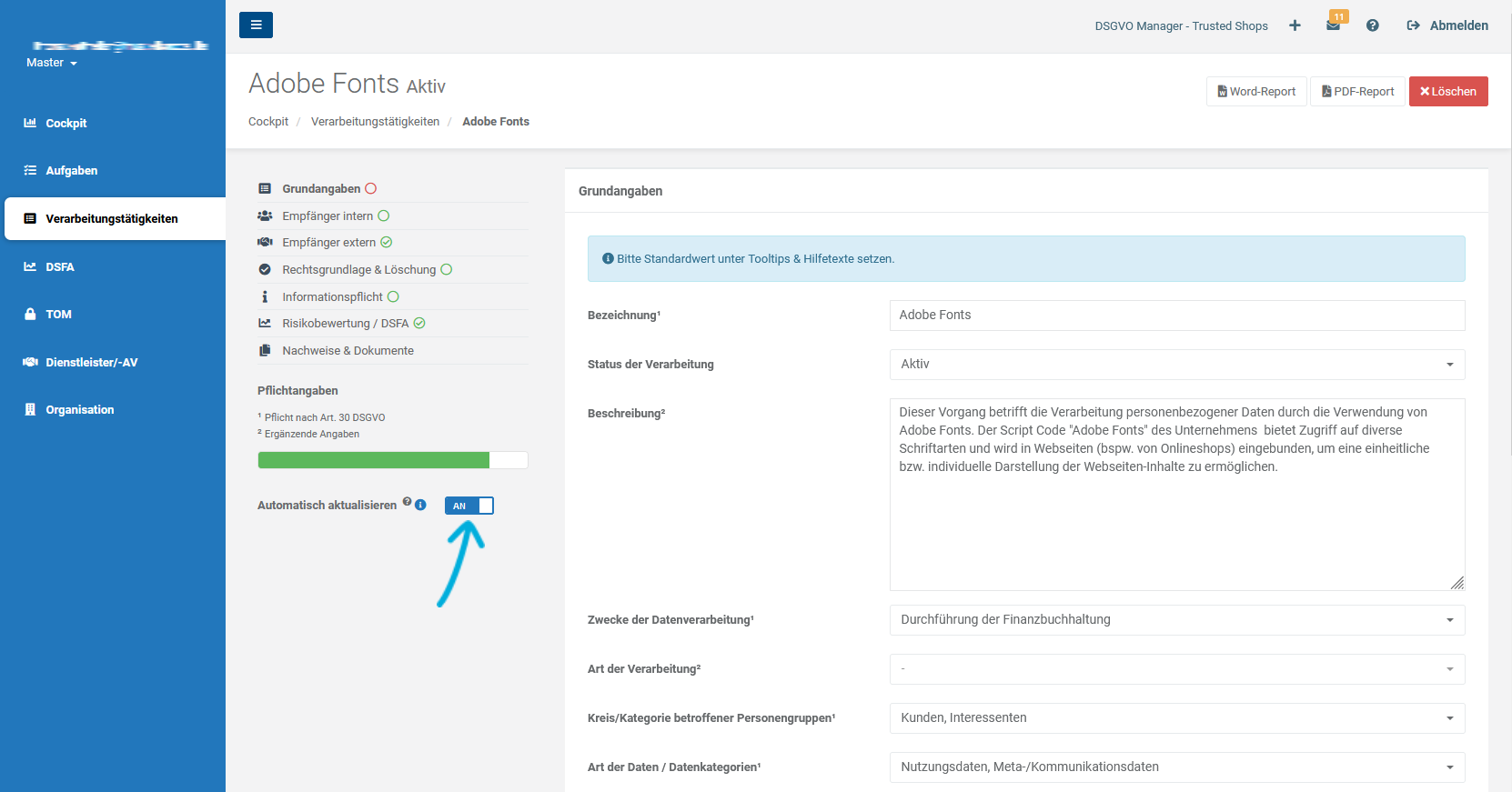Open Zwecke der Datenverarbeitung dropdown
The width and height of the screenshot is (1512, 792).
pos(1177,619)
